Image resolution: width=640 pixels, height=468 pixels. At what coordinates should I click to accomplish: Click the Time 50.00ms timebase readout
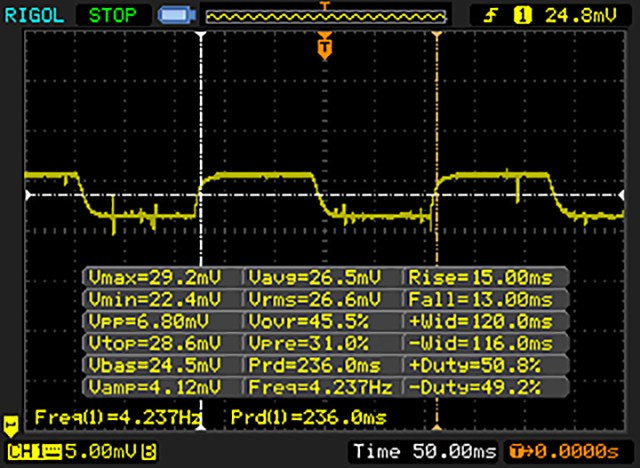pyautogui.click(x=424, y=452)
